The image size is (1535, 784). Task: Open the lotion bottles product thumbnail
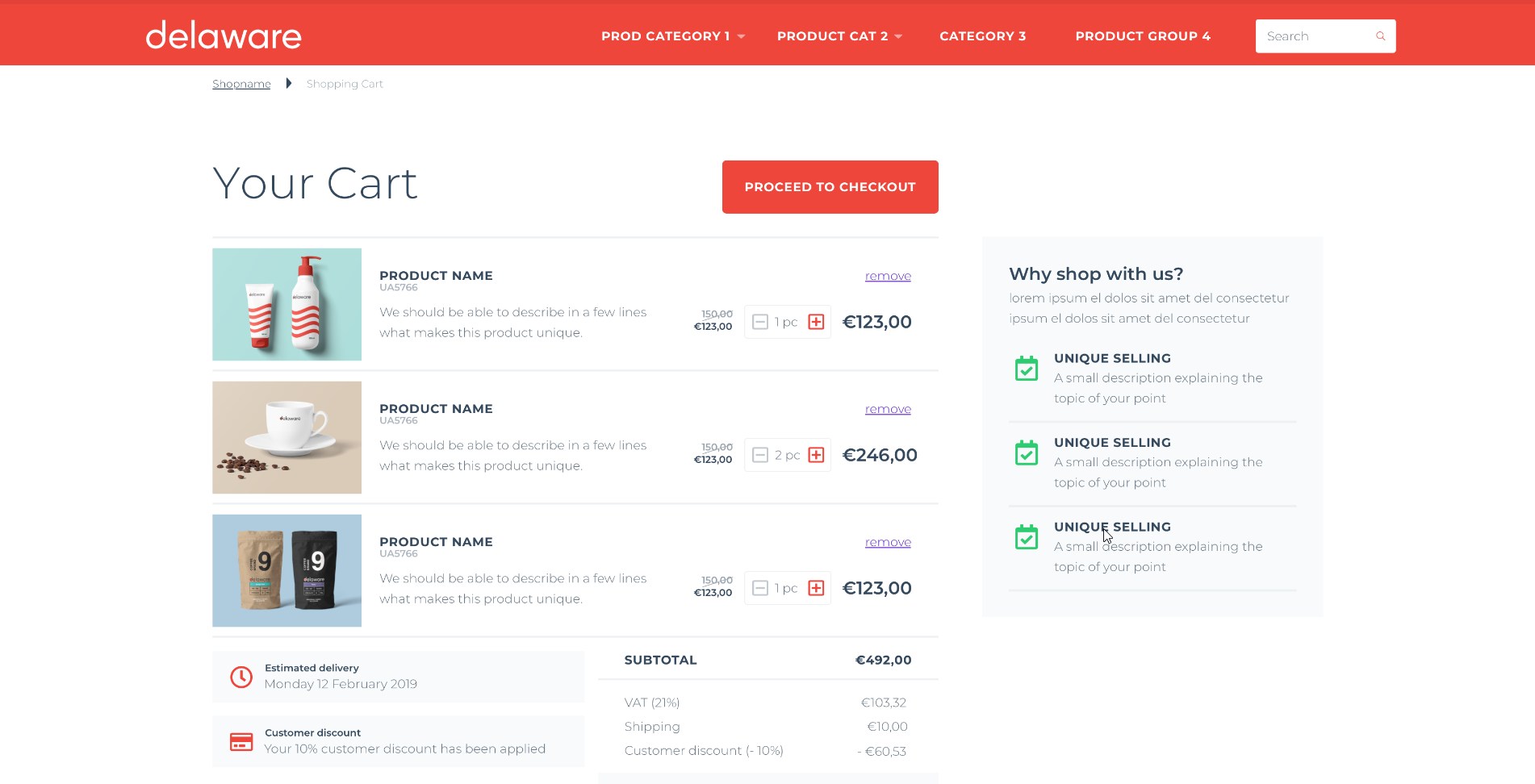click(287, 304)
